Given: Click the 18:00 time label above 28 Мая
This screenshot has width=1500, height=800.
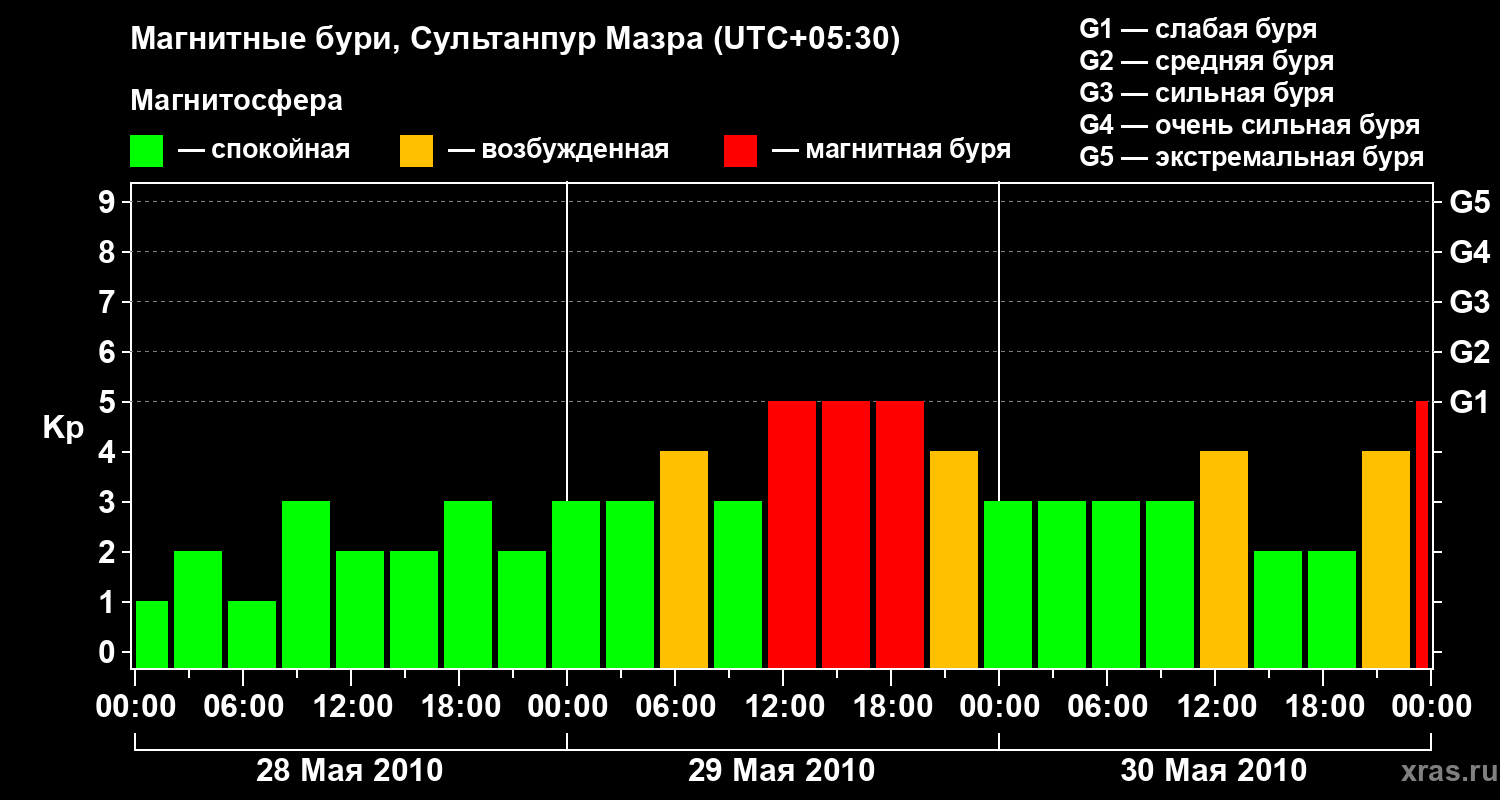Looking at the screenshot, I should tap(459, 707).
